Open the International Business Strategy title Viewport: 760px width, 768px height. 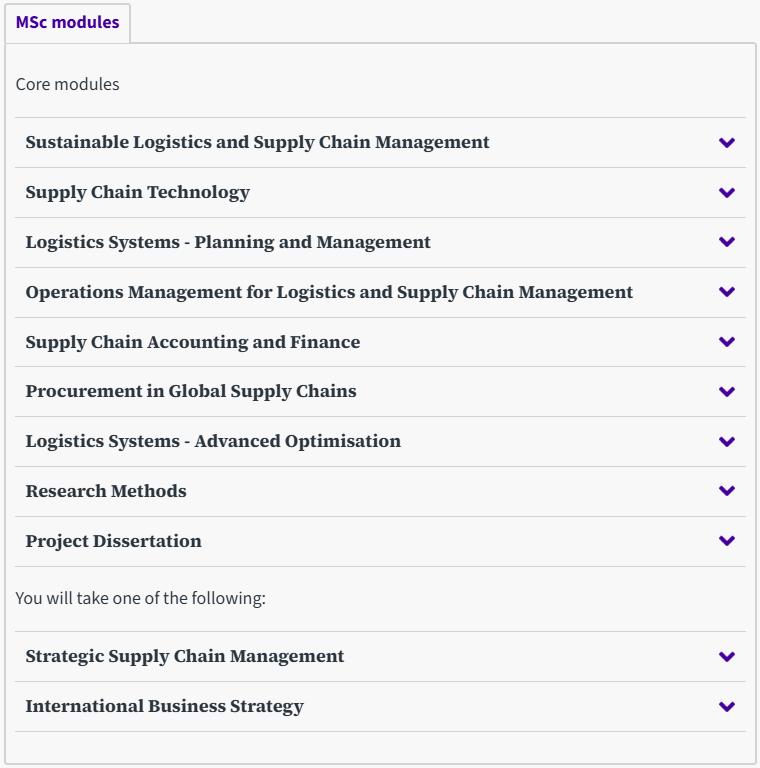coord(164,706)
